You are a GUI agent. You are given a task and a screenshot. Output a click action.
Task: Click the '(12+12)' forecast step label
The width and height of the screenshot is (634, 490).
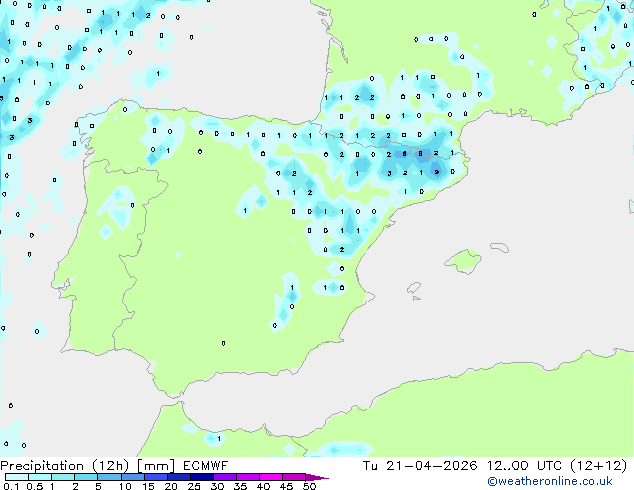[x=598, y=466]
